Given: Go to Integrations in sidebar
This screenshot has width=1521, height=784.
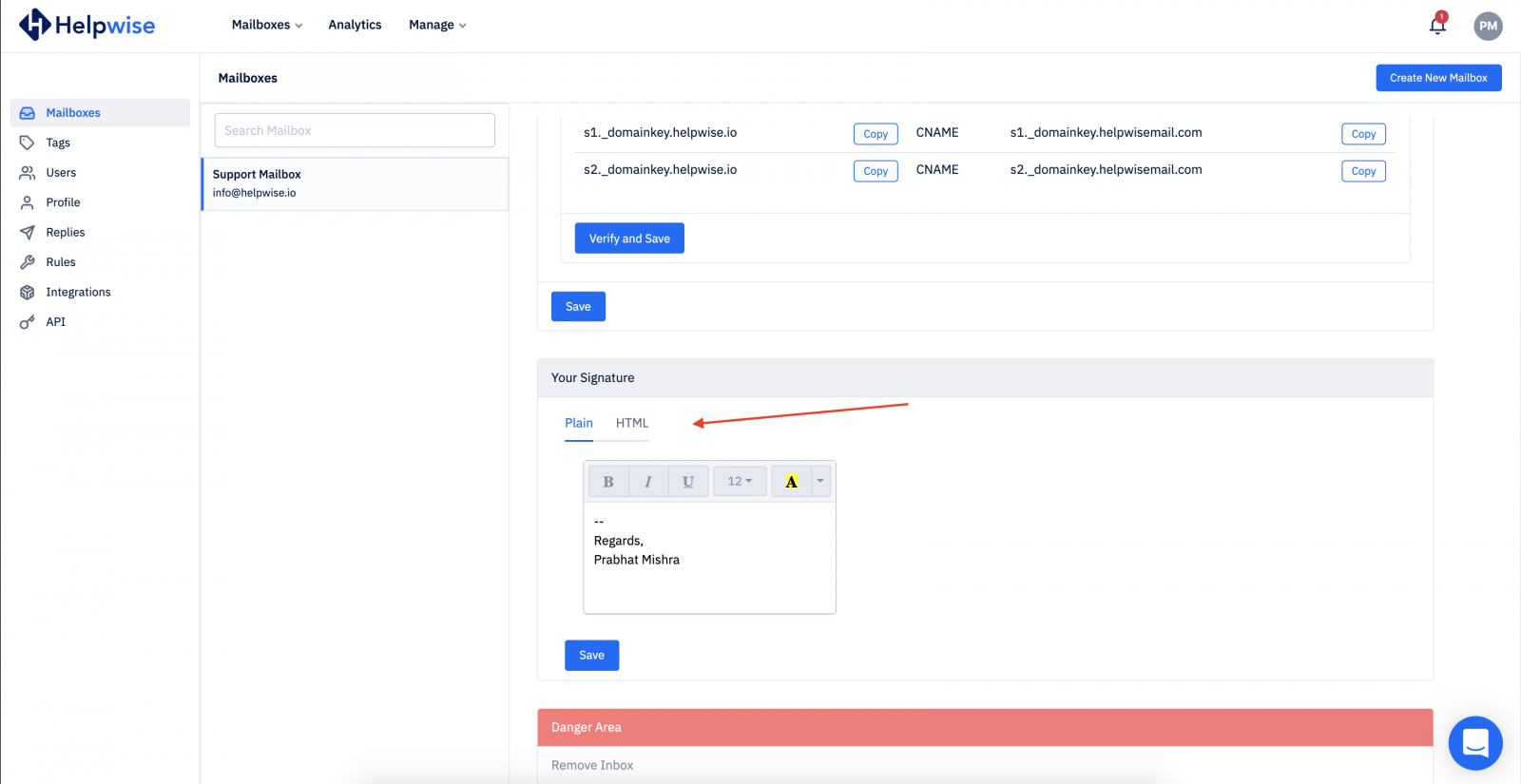Looking at the screenshot, I should (78, 293).
